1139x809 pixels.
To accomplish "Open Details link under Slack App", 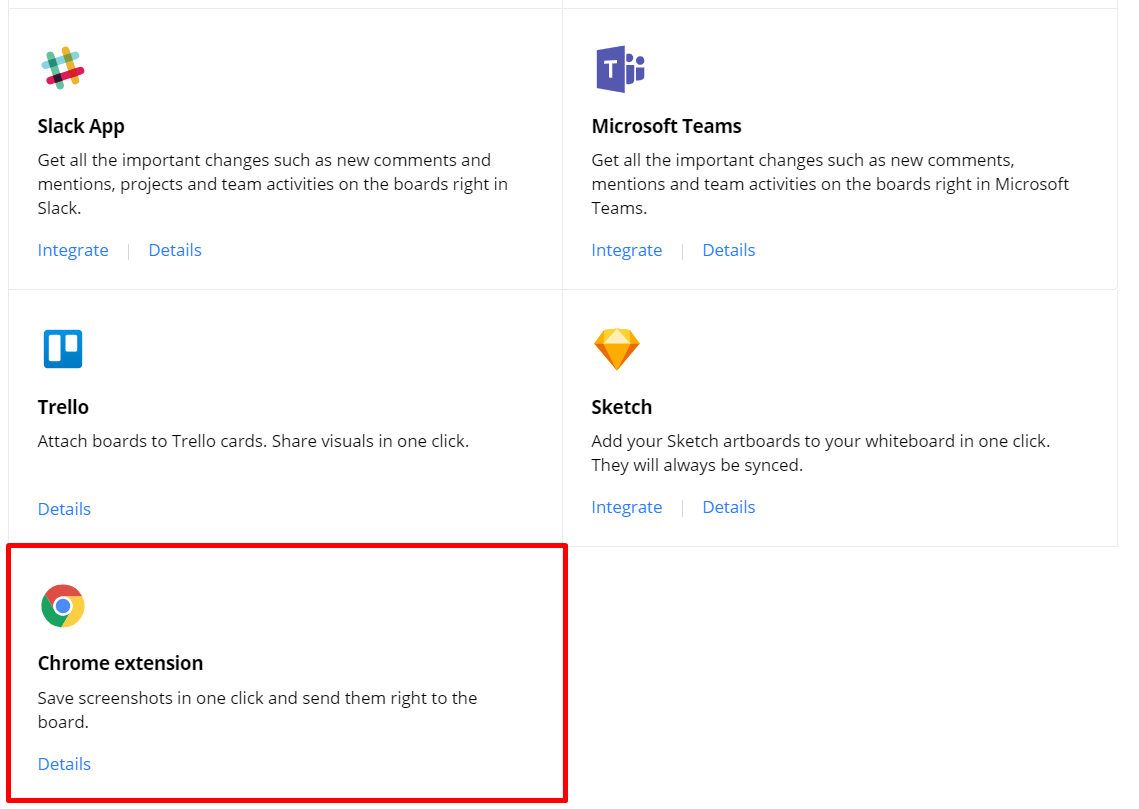I will (x=174, y=249).
